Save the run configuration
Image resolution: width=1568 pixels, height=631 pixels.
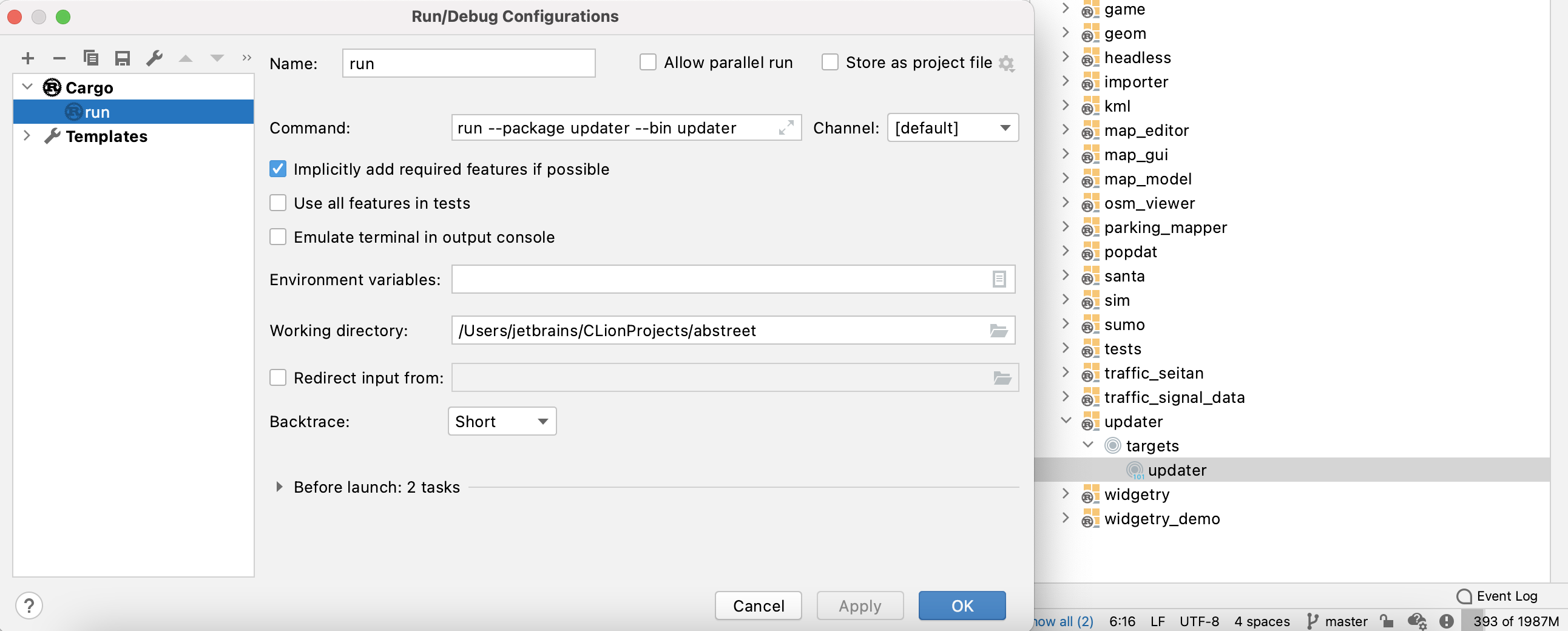pyautogui.click(x=123, y=58)
